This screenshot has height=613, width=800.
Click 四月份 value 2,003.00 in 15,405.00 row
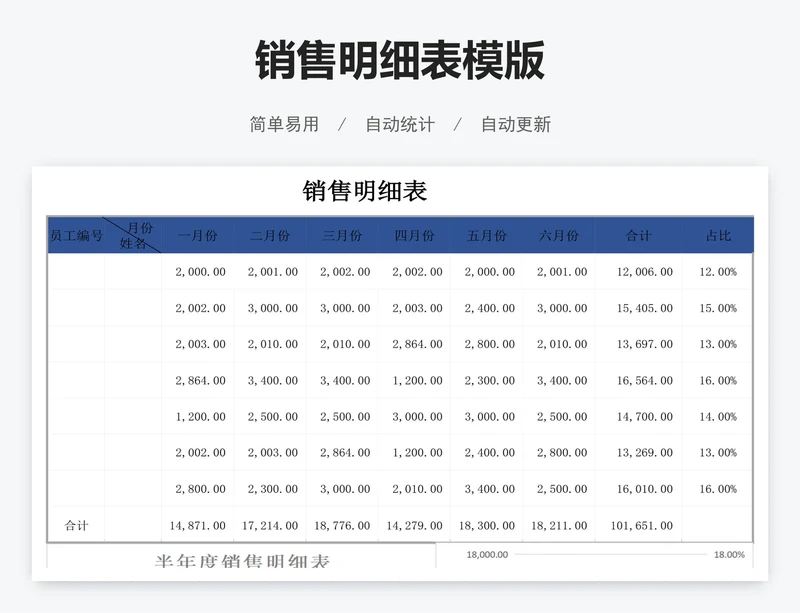click(417, 308)
